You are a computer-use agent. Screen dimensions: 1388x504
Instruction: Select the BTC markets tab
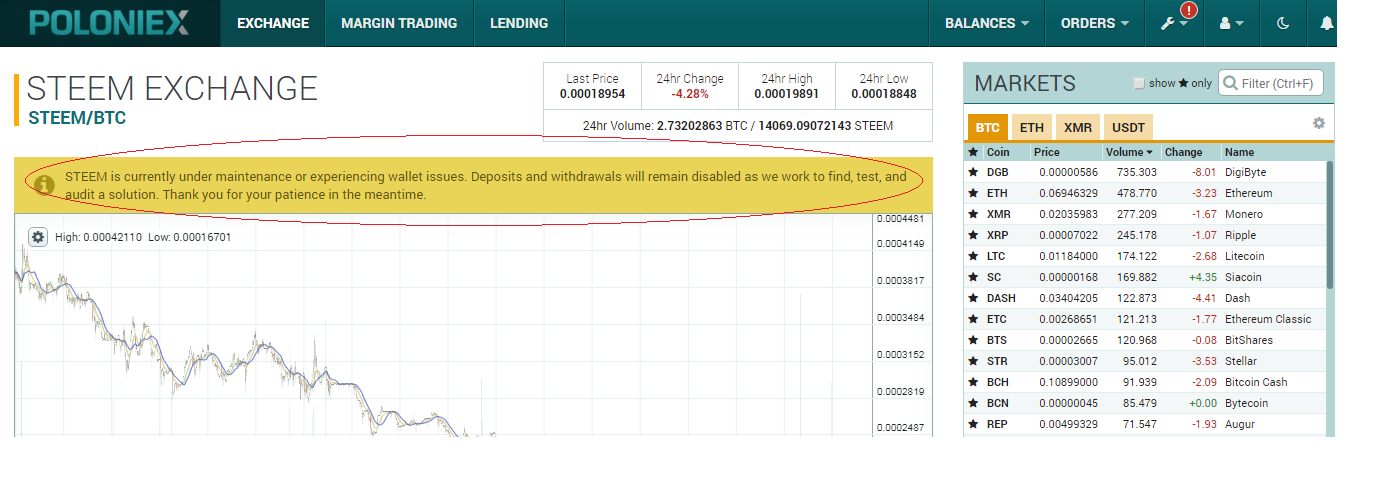coord(988,128)
